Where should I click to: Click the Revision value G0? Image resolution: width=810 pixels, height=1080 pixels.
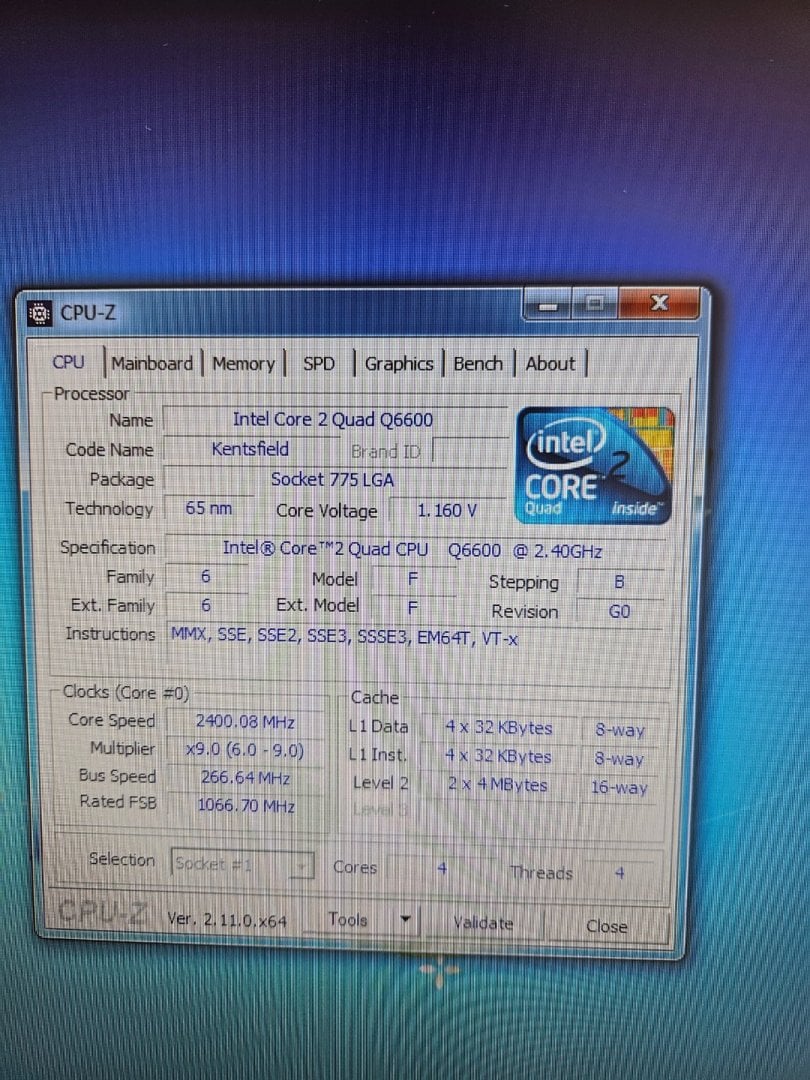tap(619, 612)
